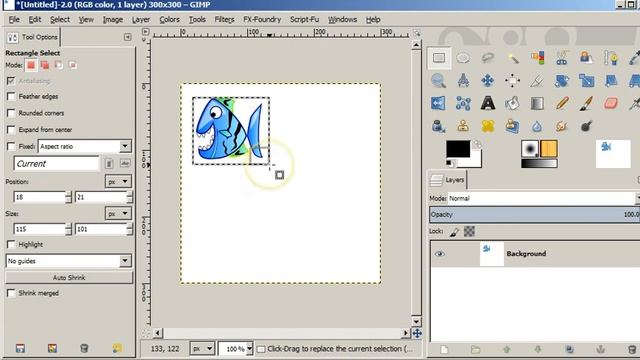Hide the Background layer via eye icon
This screenshot has width=640, height=360.
[x=440, y=254]
